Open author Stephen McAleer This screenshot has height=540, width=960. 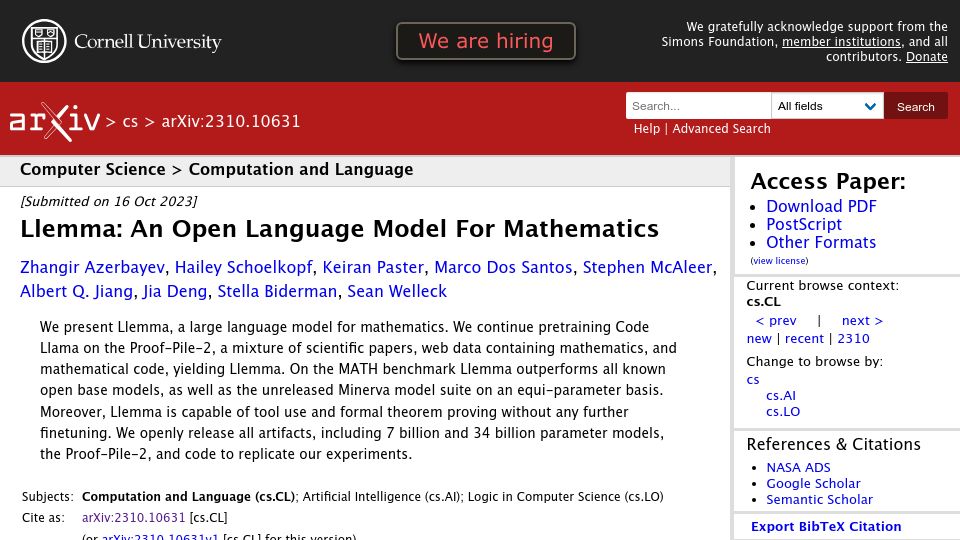point(647,268)
